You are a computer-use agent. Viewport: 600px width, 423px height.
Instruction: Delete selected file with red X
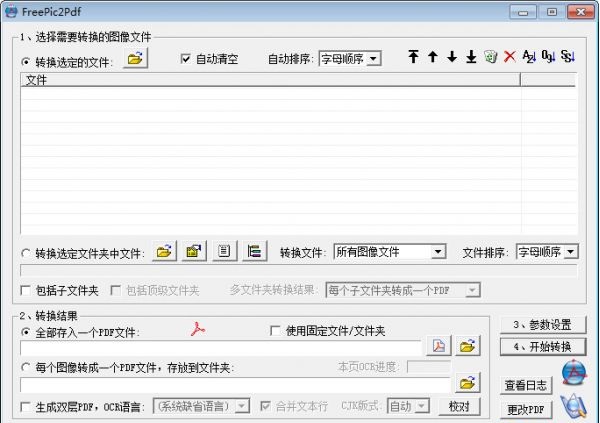[510, 57]
